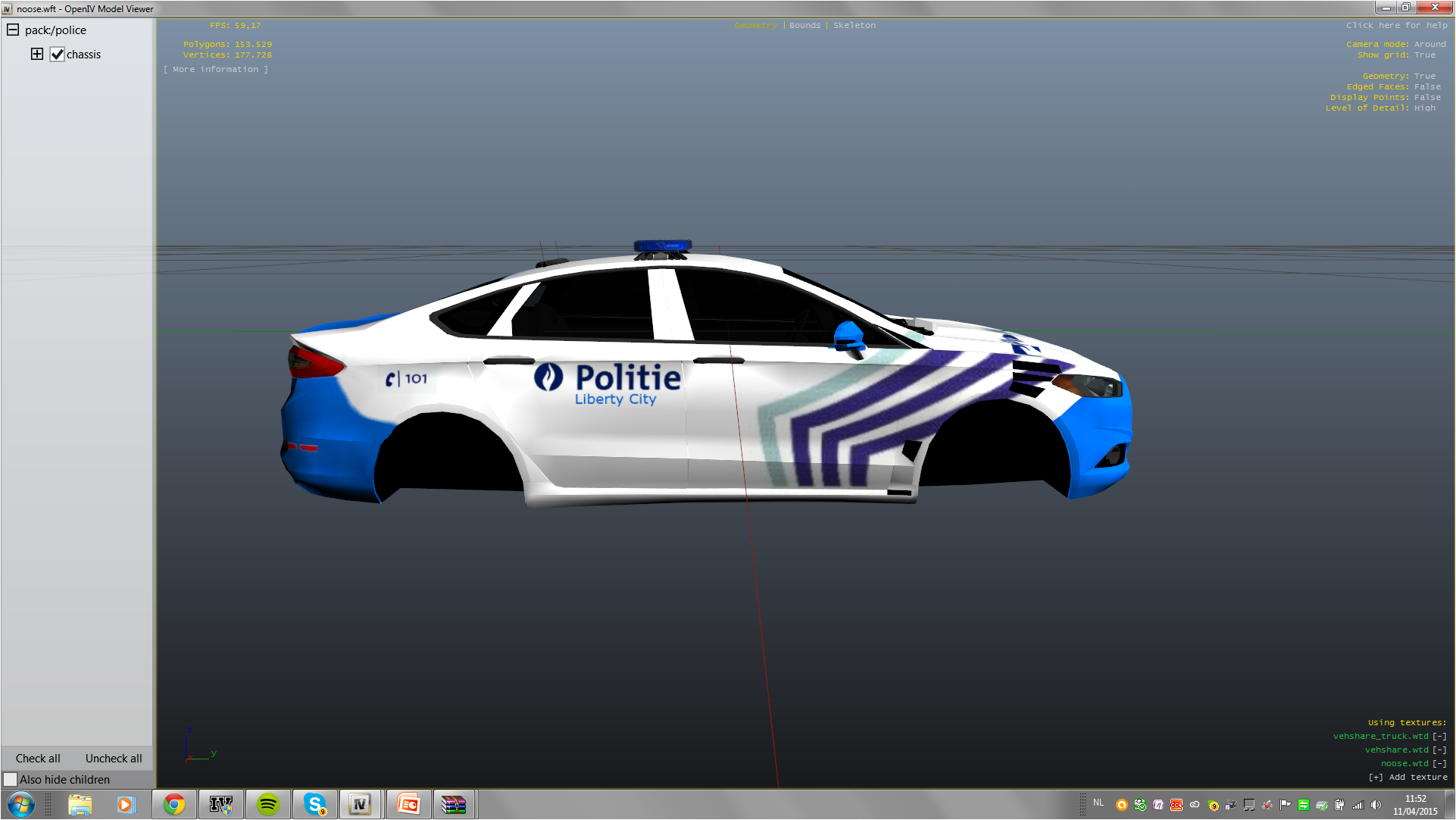Image resolution: width=1456 pixels, height=820 pixels.
Task: Open the OneNote tray icon
Action: [x=1158, y=806]
